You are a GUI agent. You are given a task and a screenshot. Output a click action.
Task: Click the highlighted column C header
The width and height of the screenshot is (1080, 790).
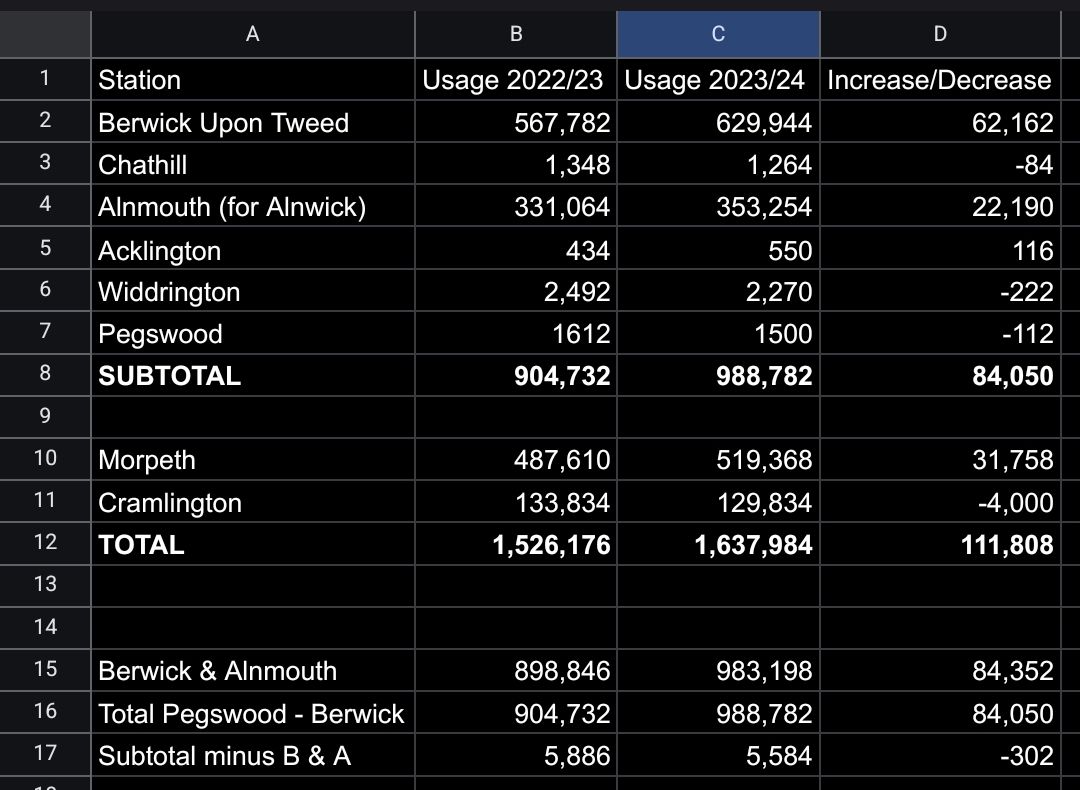point(718,34)
